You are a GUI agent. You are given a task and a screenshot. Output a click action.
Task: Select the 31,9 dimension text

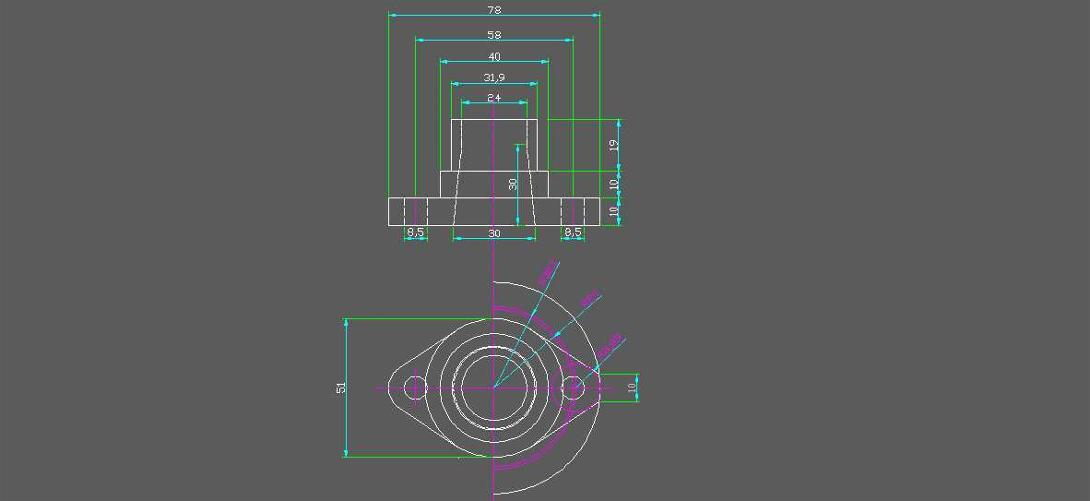[x=494, y=77]
